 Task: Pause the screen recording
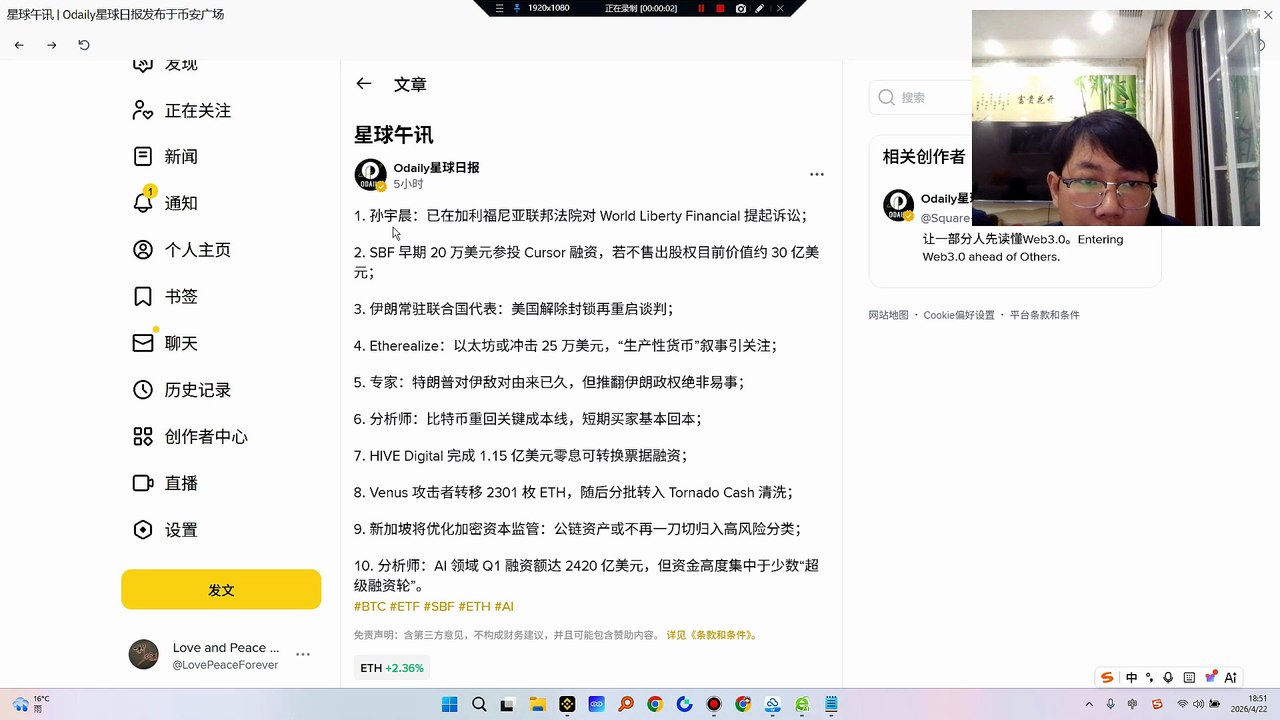701,8
